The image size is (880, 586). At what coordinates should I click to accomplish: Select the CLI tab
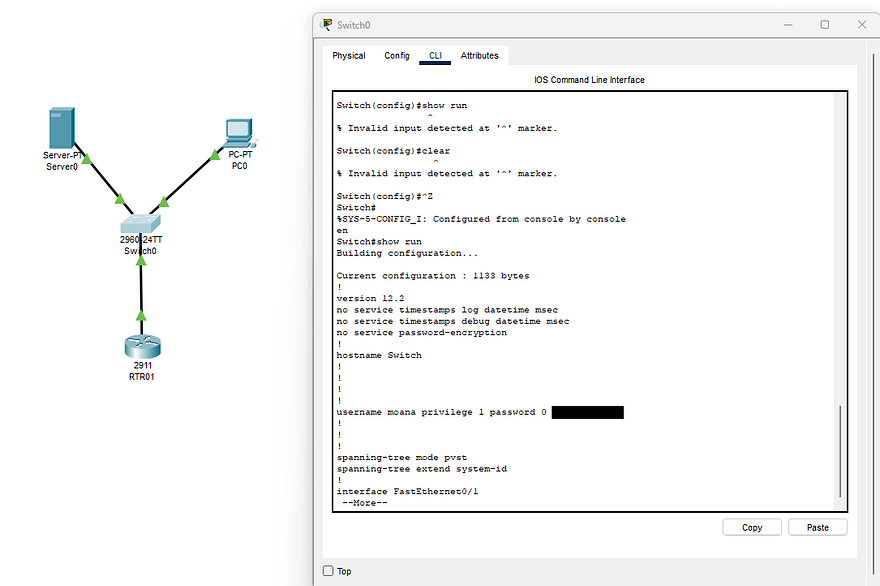tap(435, 56)
